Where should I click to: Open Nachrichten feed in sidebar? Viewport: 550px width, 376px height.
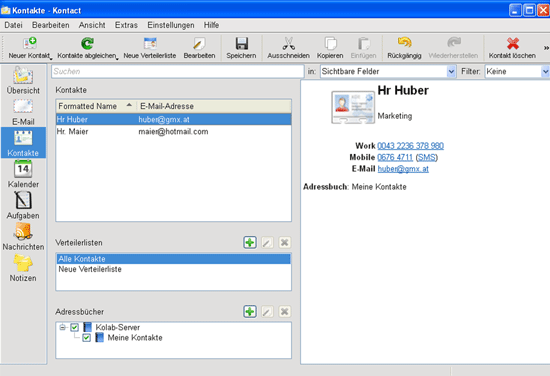pyautogui.click(x=23, y=237)
